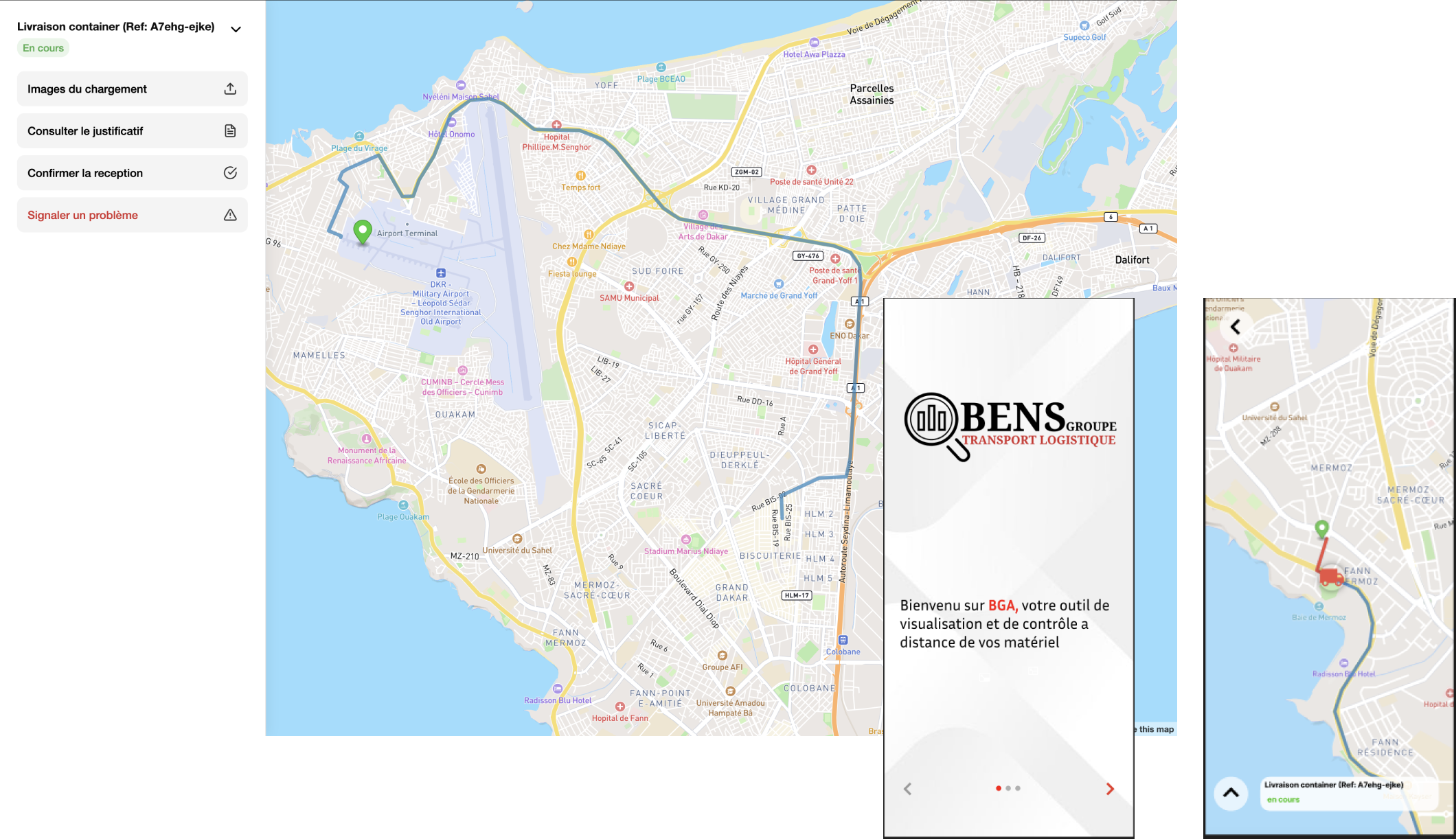
Task: Go to previous onboarding slide with grey arrow
Action: (x=907, y=789)
